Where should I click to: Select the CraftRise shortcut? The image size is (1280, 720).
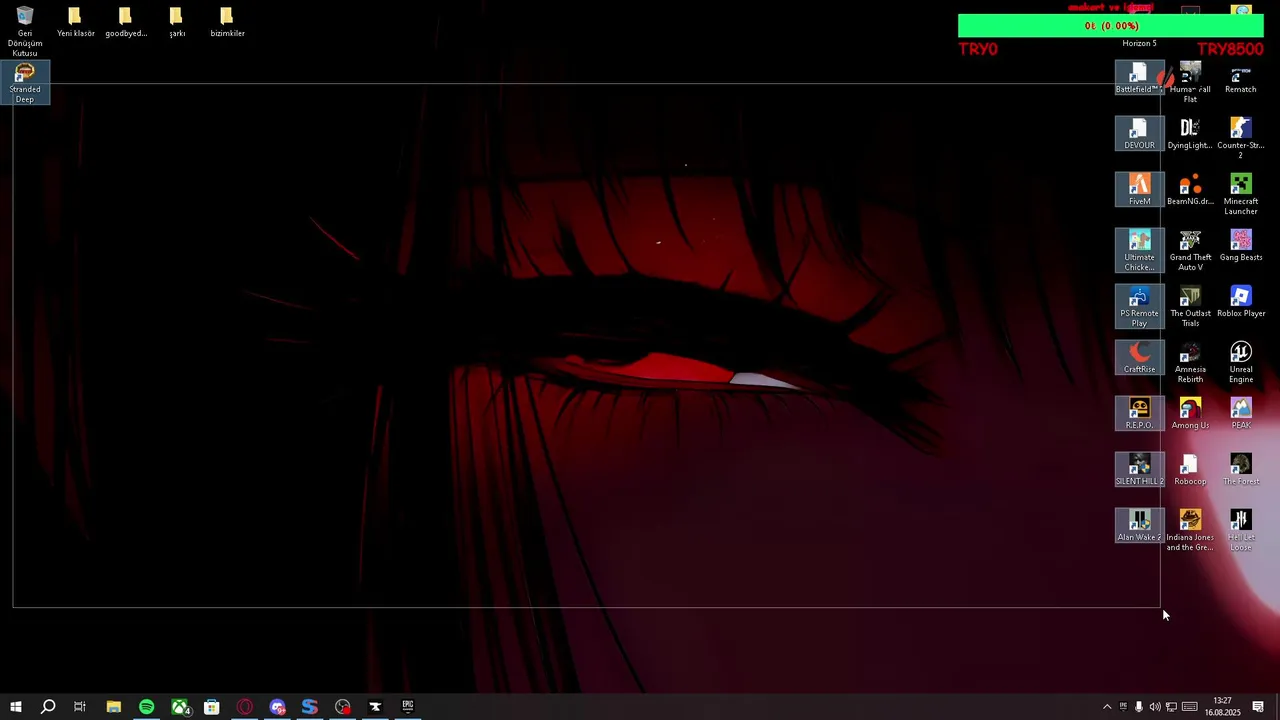click(1139, 357)
